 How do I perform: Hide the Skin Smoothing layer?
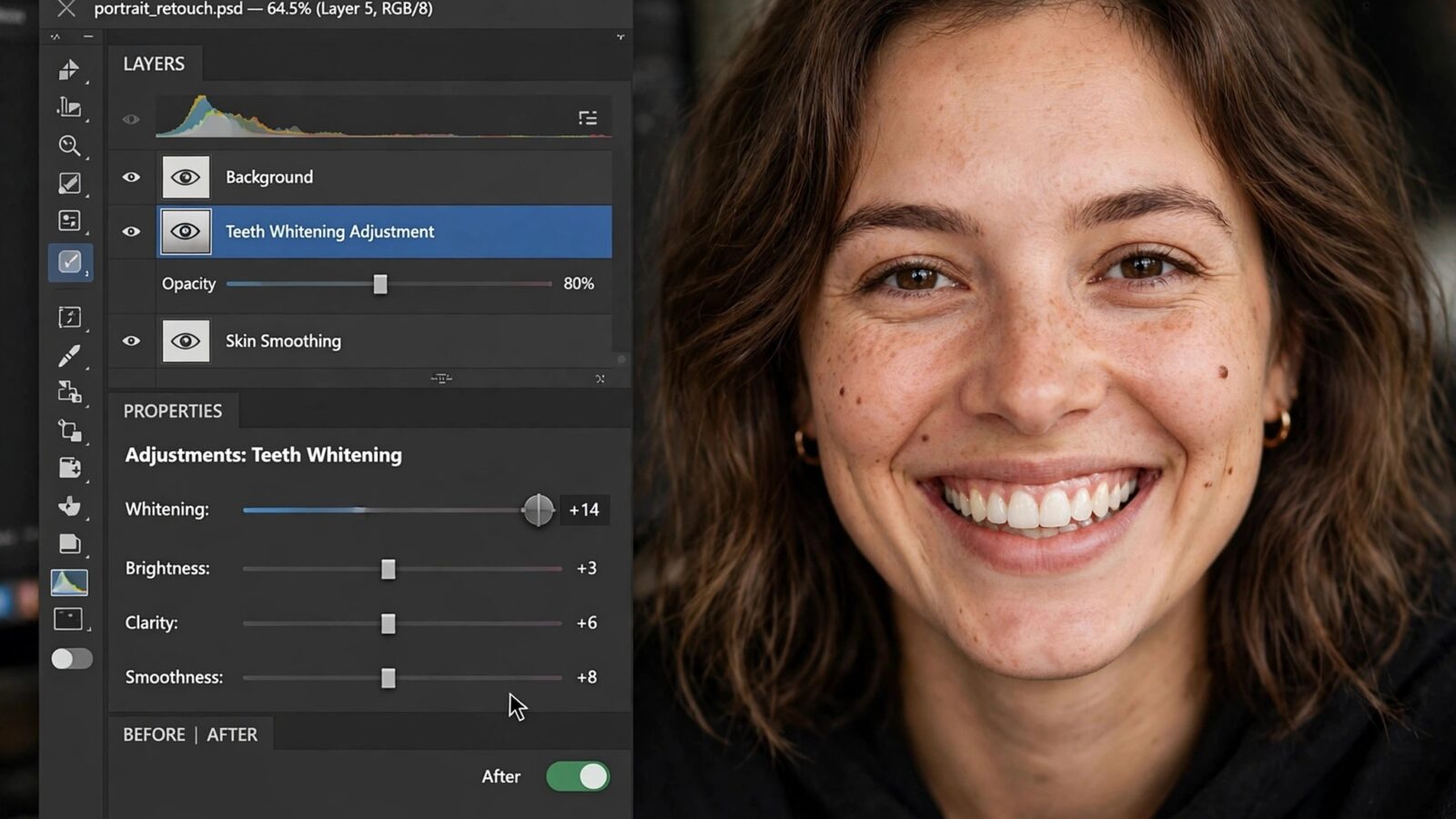(x=131, y=341)
